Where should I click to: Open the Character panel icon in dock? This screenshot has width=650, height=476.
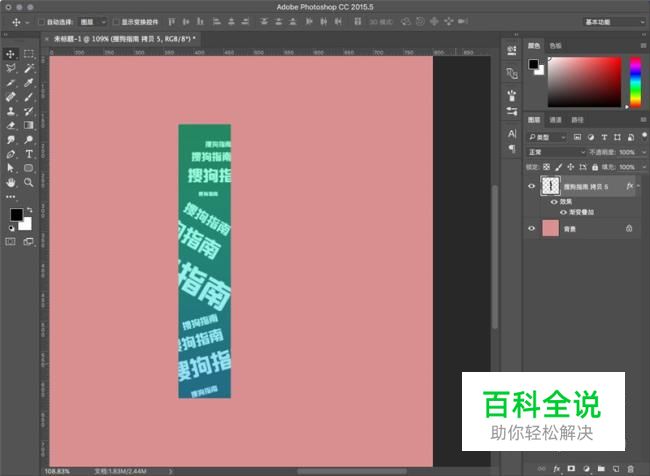coord(512,134)
